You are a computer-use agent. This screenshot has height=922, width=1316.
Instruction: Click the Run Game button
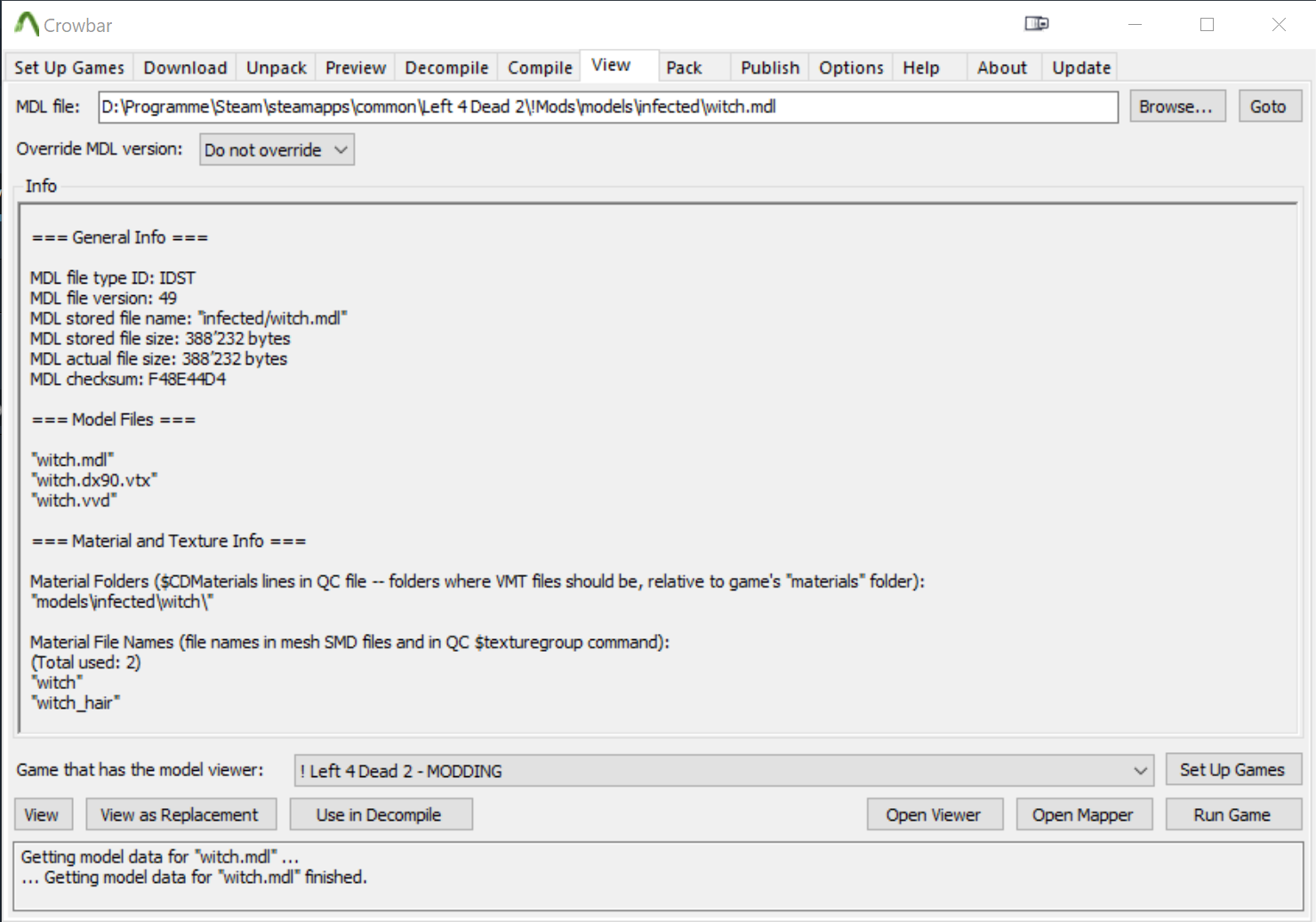pyautogui.click(x=1233, y=814)
